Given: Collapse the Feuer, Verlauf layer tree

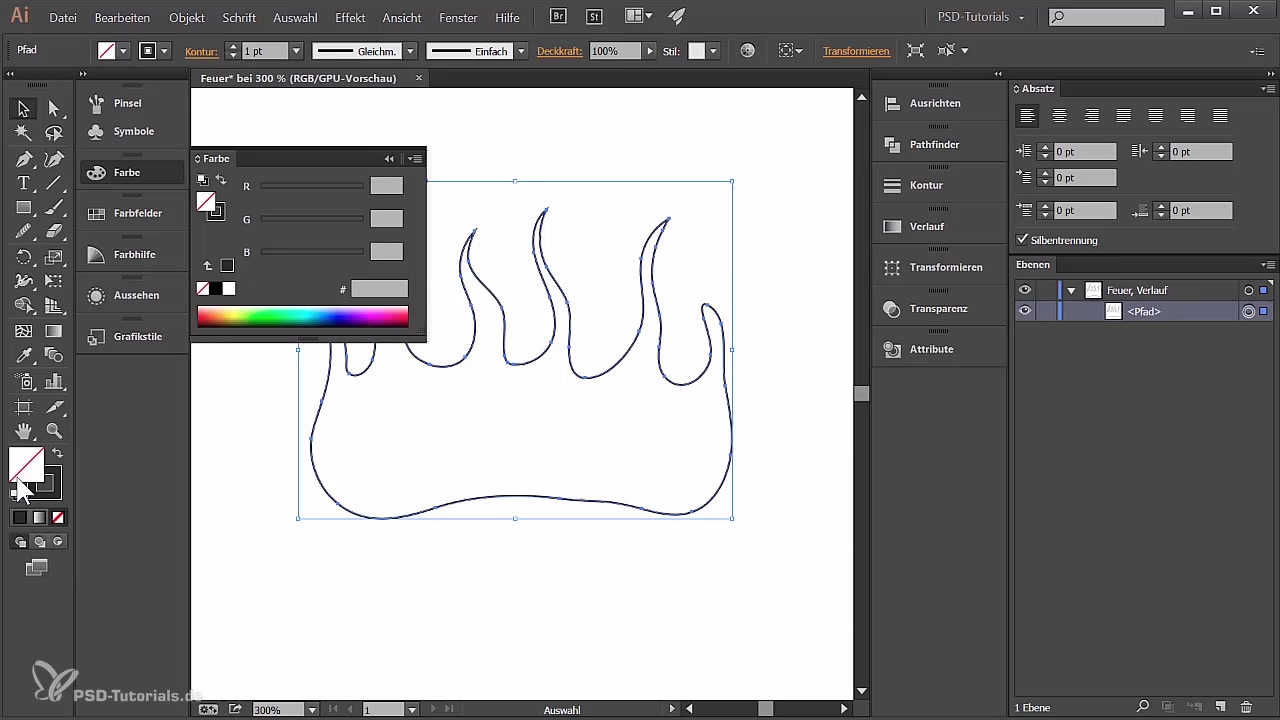Looking at the screenshot, I should pos(1071,290).
